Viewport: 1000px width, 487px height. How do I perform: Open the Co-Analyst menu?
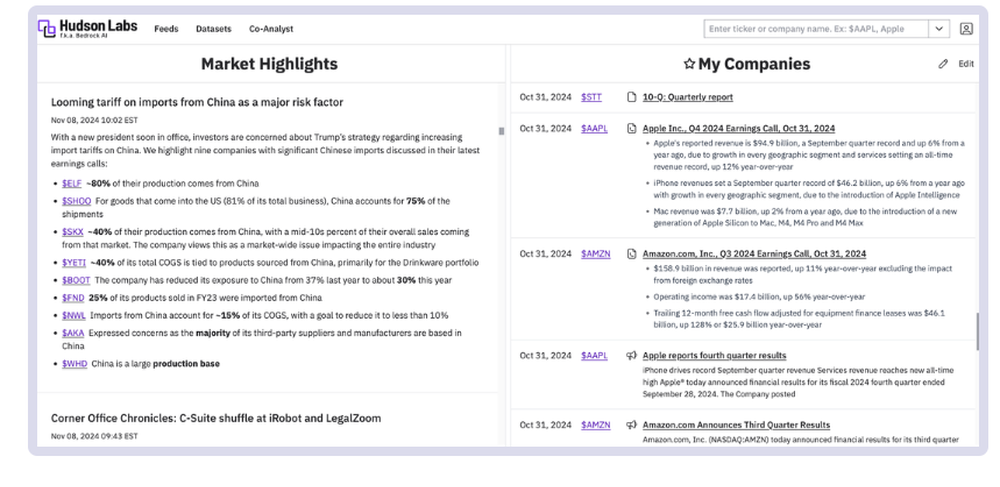[x=271, y=29]
